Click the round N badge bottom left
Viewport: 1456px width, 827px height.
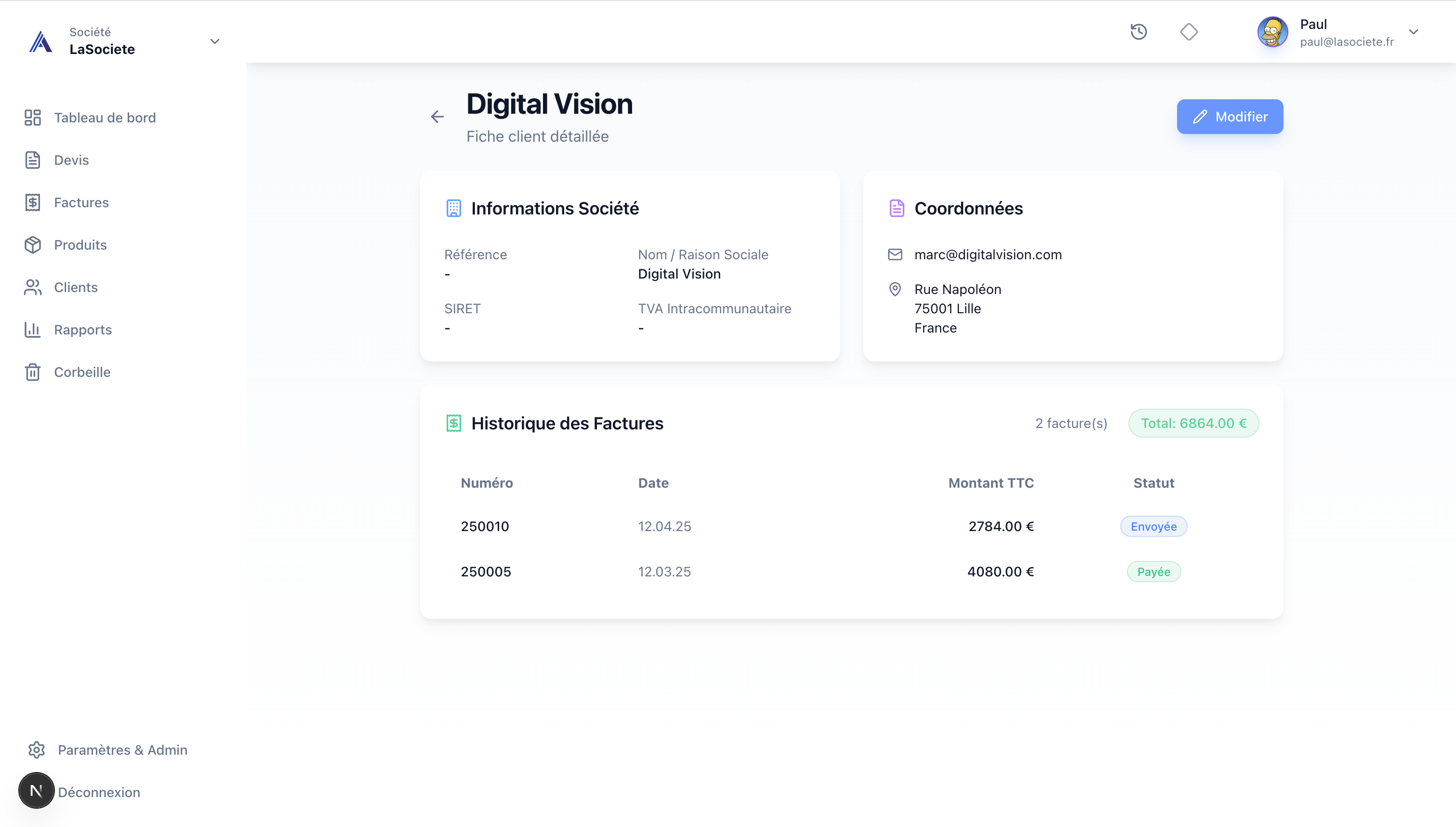point(36,790)
